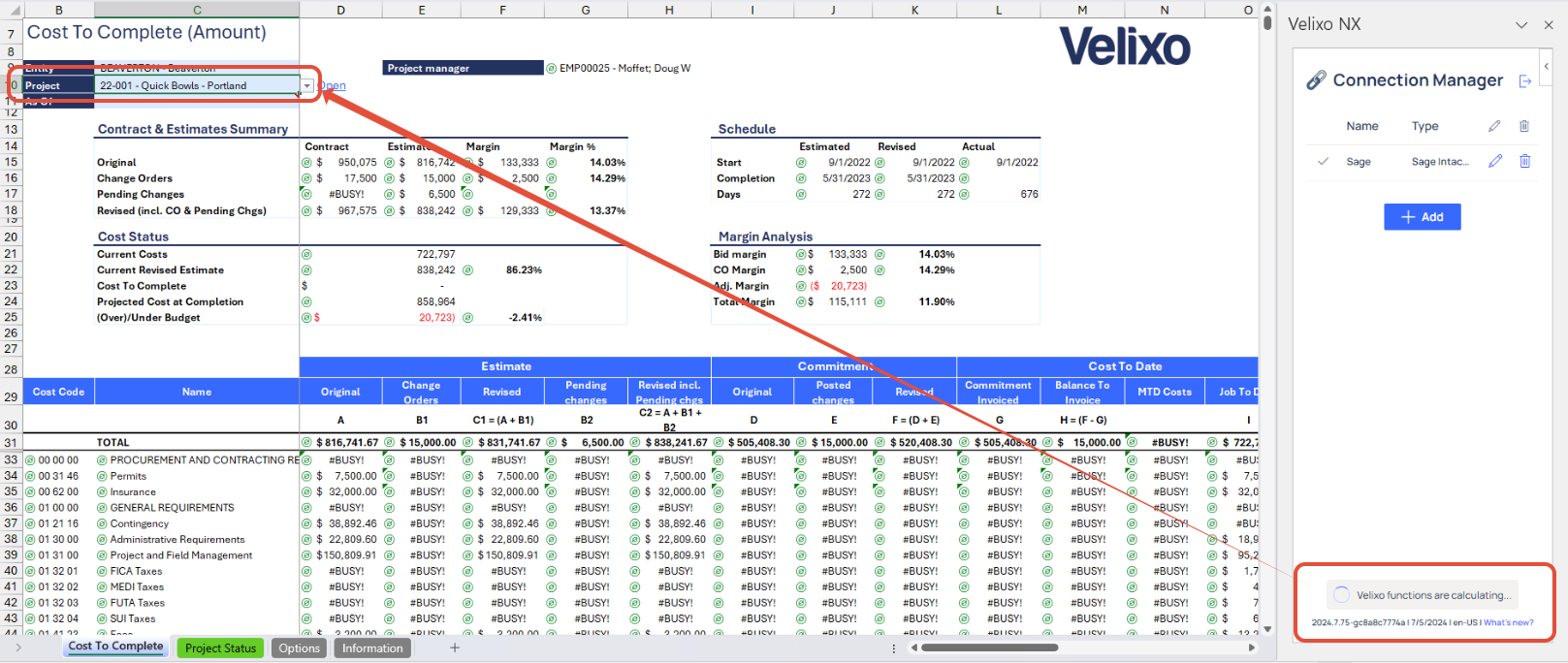Select column header C

(x=197, y=10)
